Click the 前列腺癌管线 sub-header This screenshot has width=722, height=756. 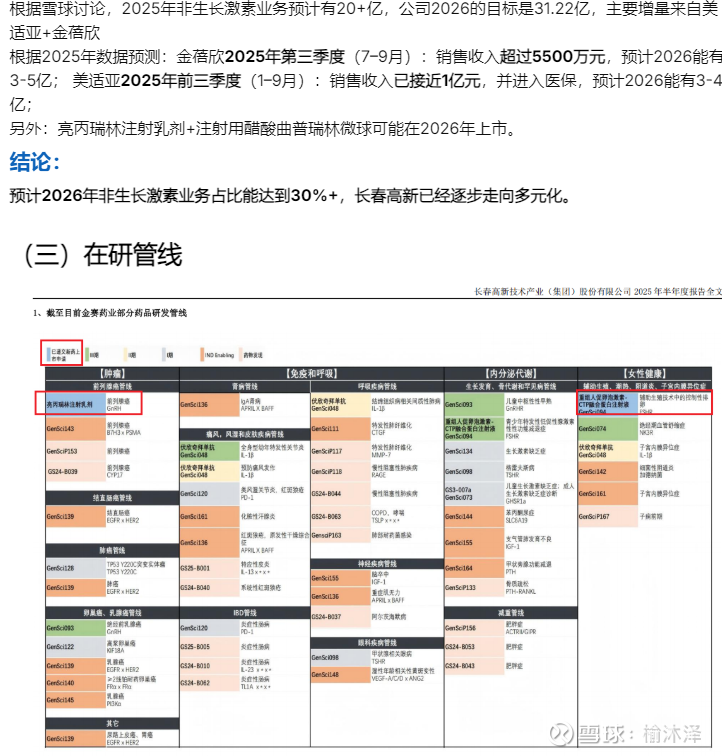(x=112, y=386)
